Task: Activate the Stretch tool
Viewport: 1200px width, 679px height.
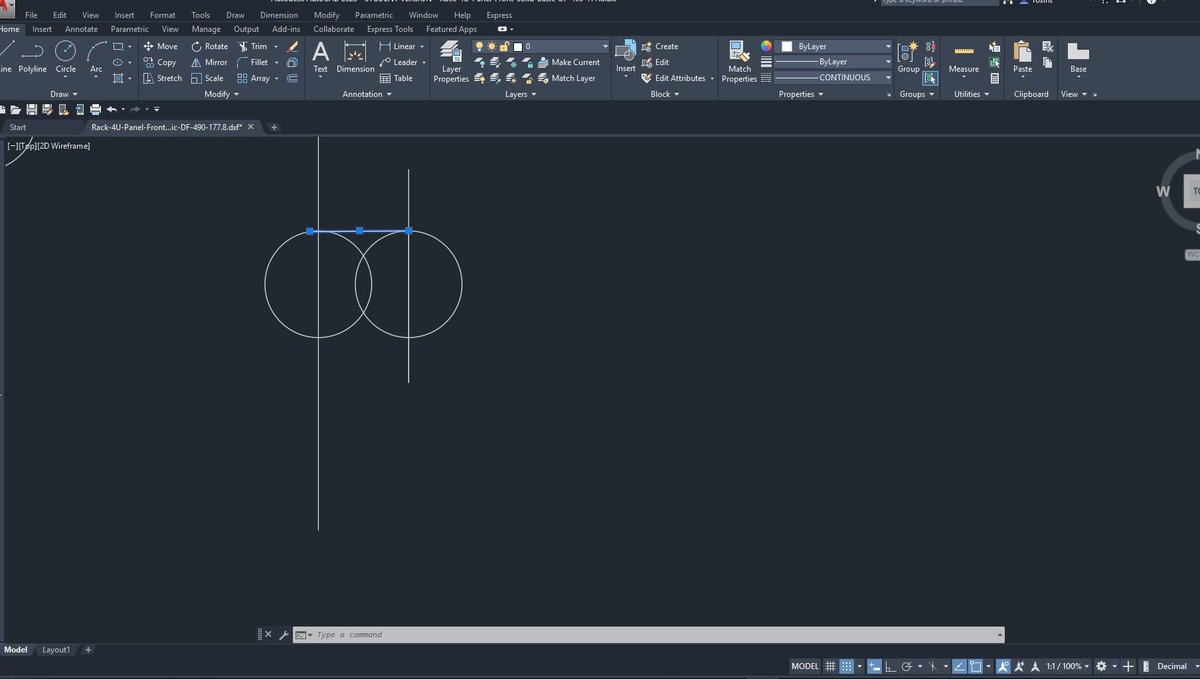Action: point(163,78)
